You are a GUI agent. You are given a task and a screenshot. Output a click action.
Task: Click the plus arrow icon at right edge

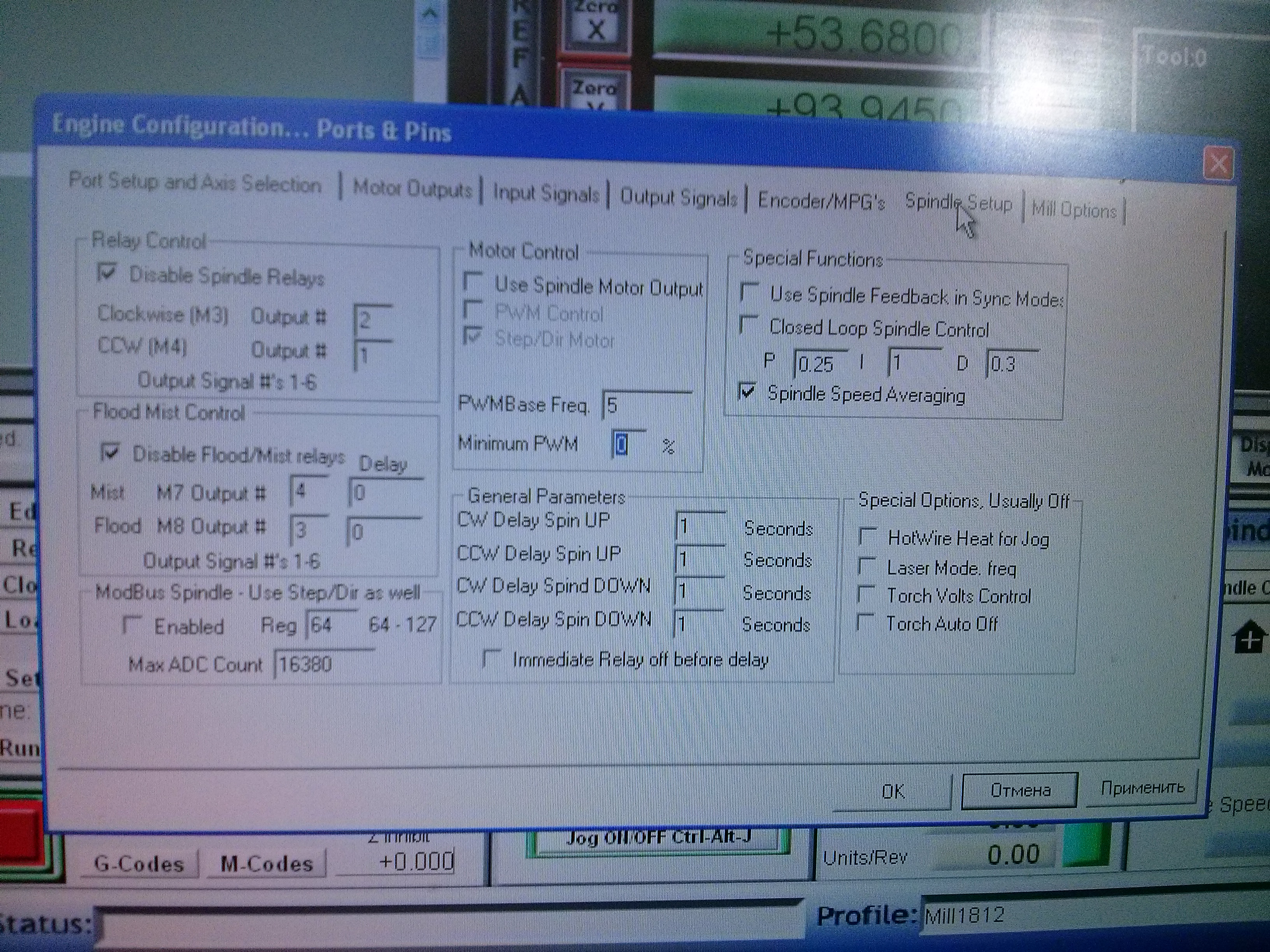1249,639
